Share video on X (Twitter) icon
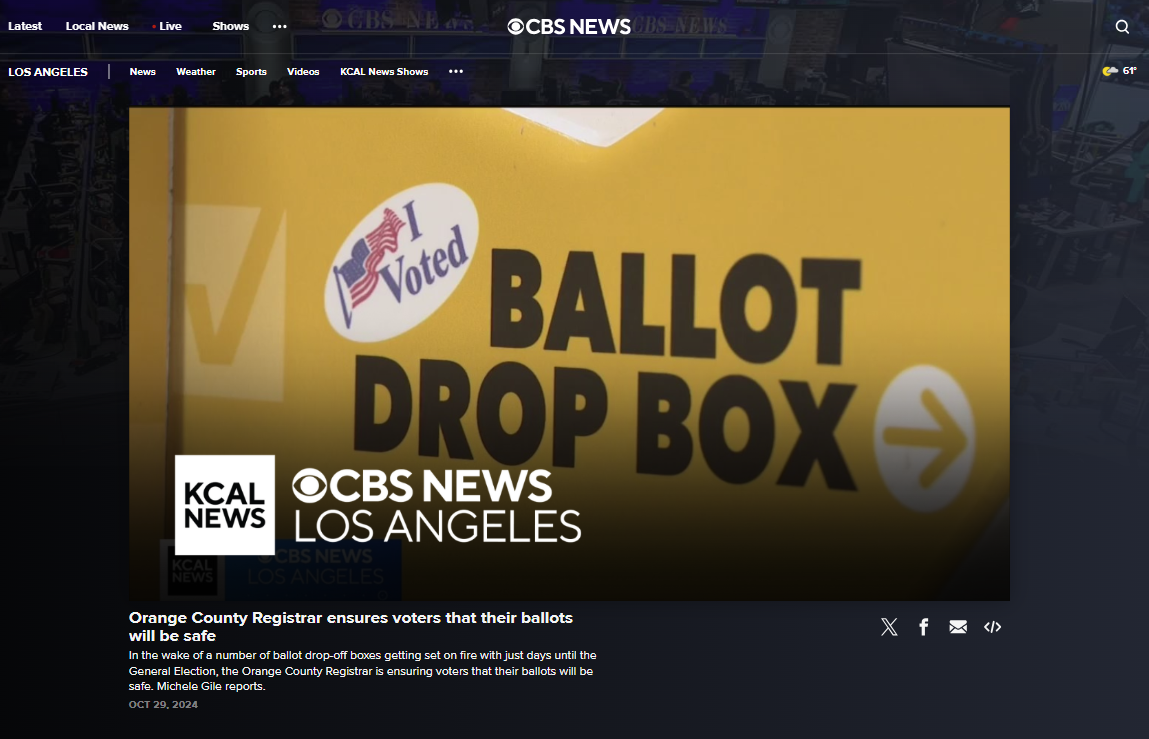Image resolution: width=1149 pixels, height=739 pixels. tap(889, 627)
